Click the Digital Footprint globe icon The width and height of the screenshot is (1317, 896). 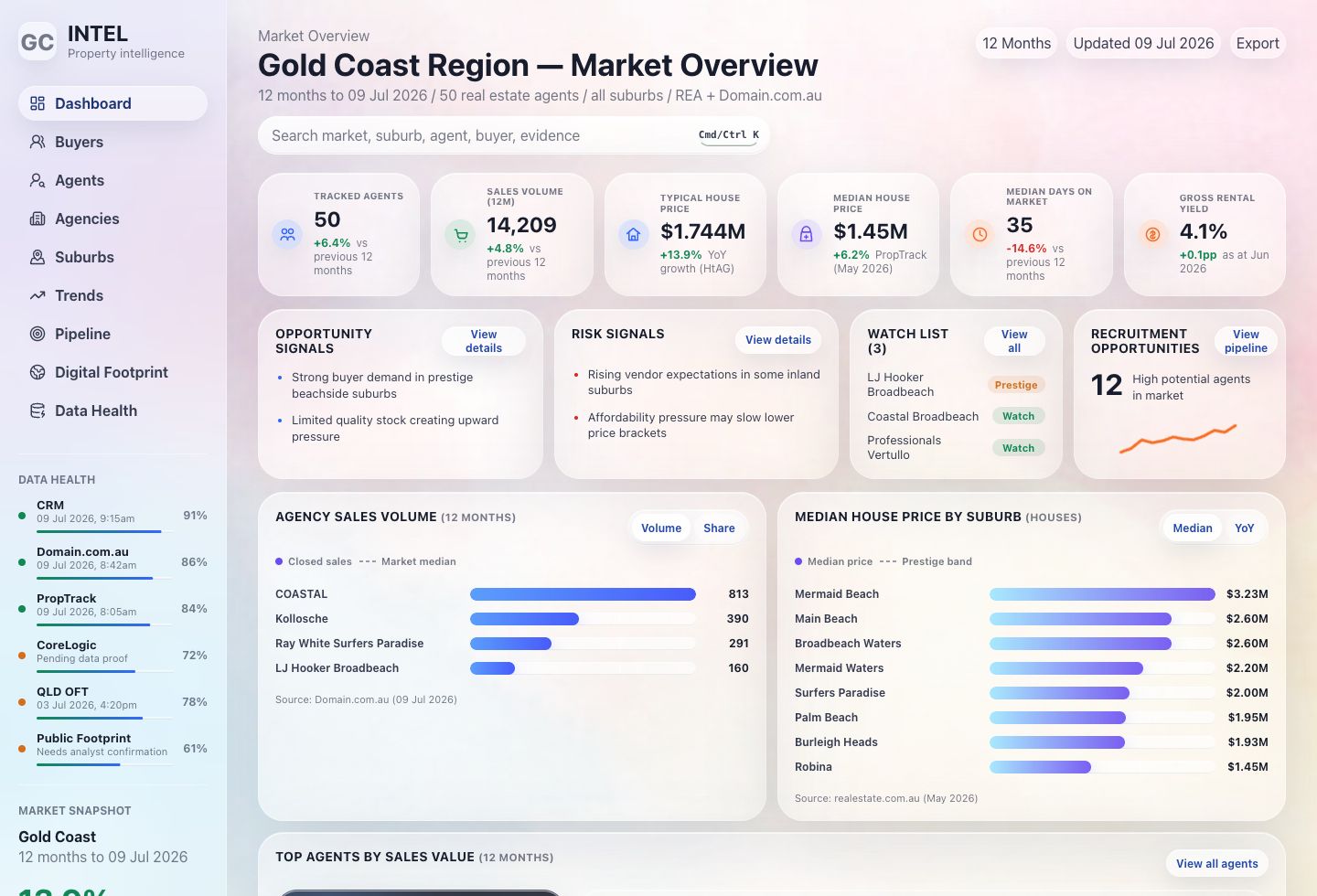[x=37, y=372]
